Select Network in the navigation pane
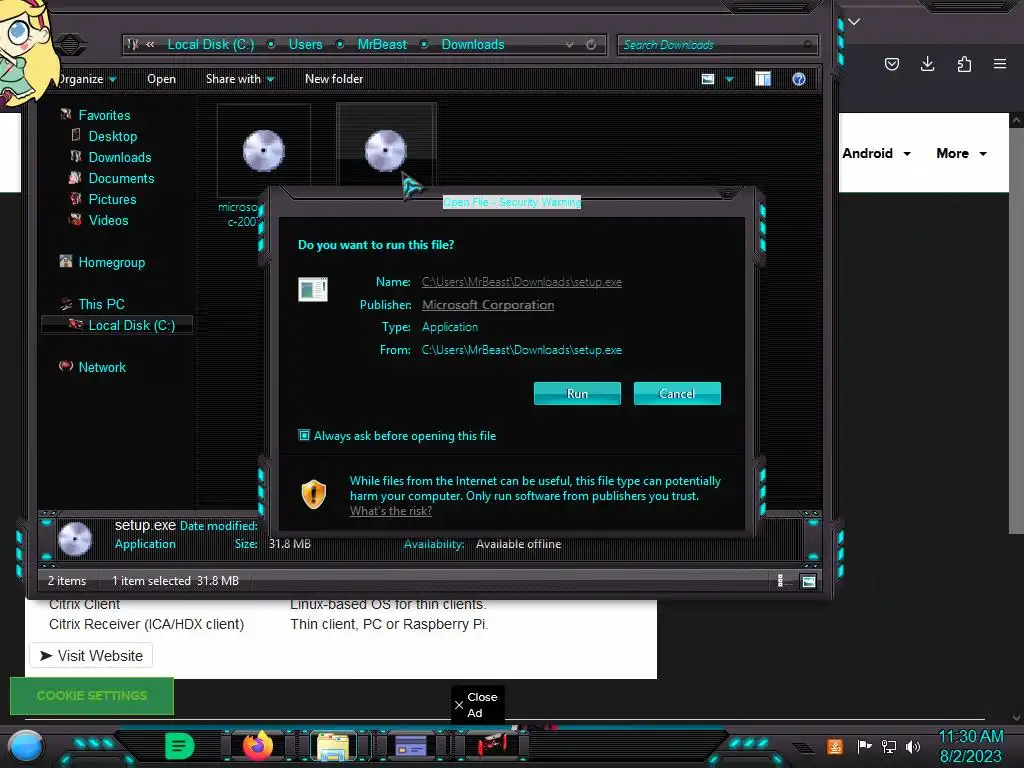The width and height of the screenshot is (1024, 768). [102, 367]
